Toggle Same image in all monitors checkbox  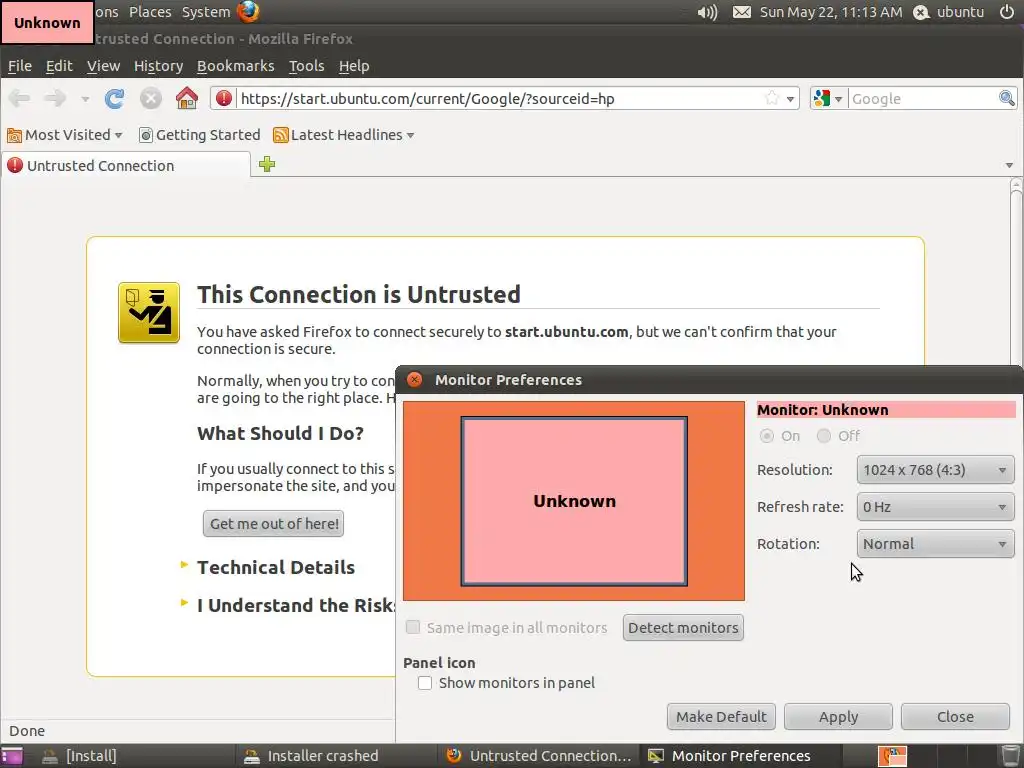[x=413, y=628]
